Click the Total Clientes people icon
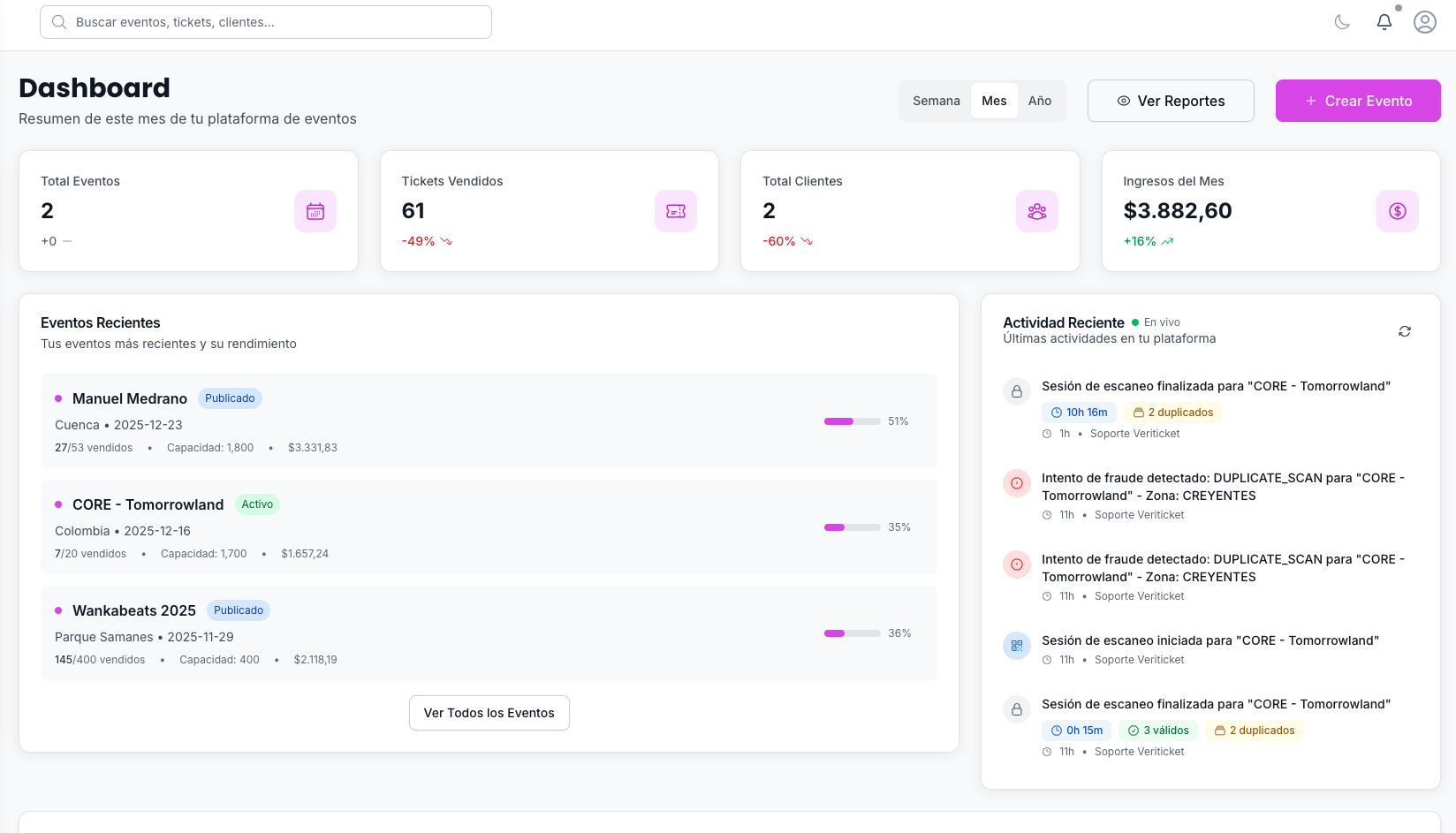1456x833 pixels. point(1036,211)
